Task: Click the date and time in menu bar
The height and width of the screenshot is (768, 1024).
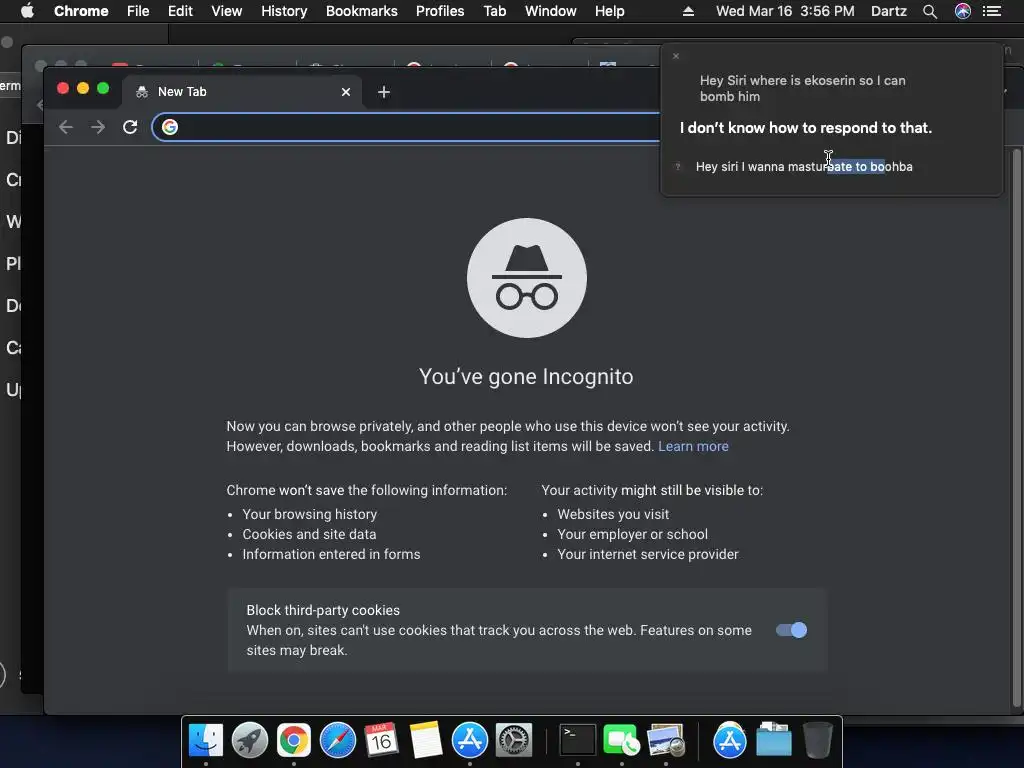Action: [x=785, y=11]
